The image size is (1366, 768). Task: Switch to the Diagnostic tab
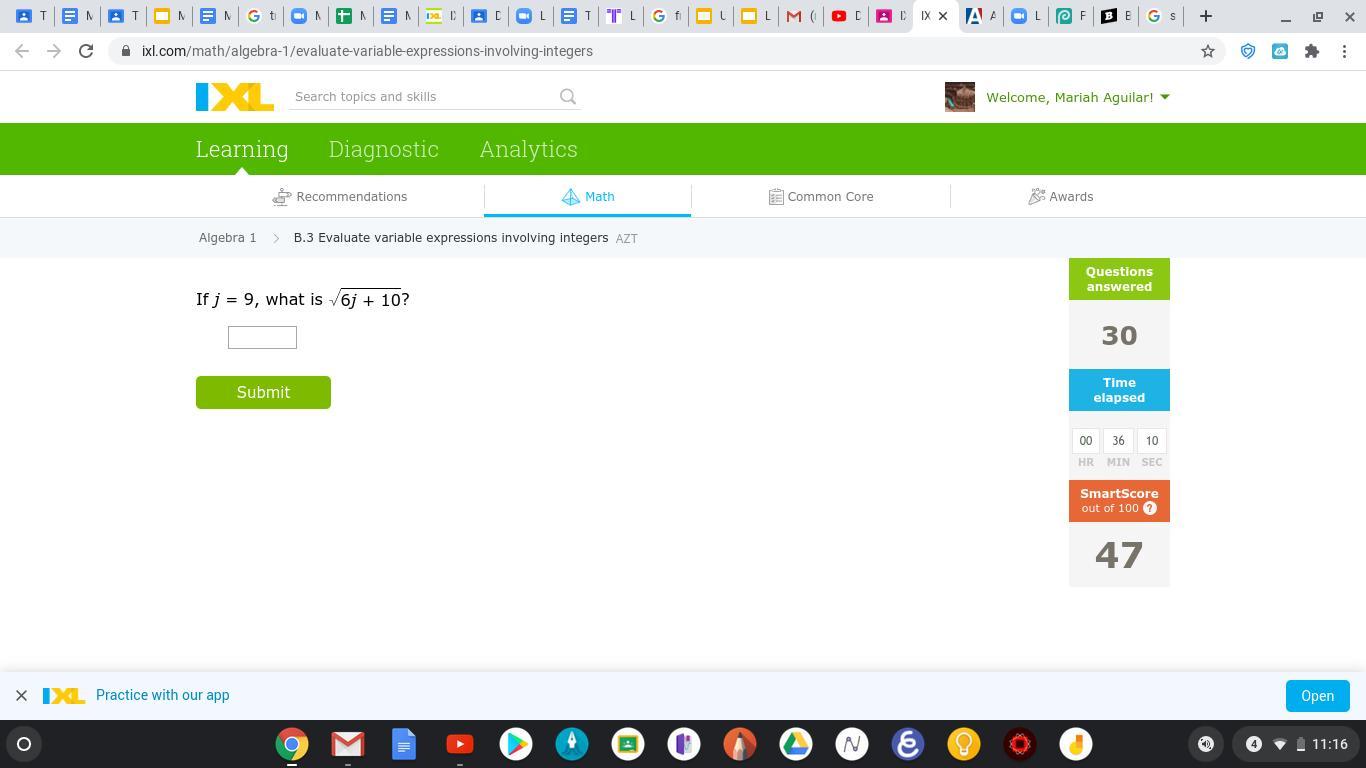click(x=384, y=149)
